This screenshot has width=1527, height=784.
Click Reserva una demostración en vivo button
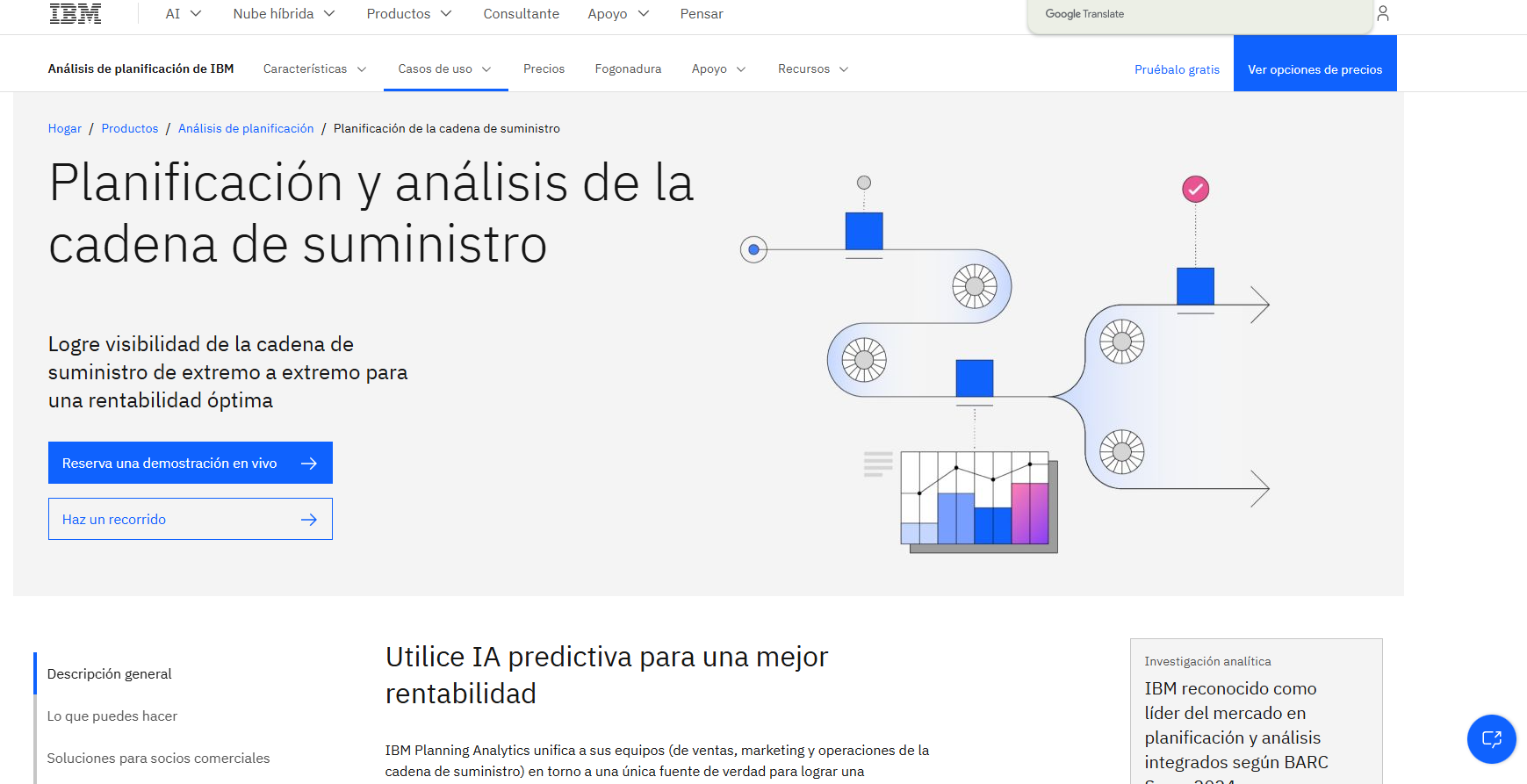(x=190, y=463)
